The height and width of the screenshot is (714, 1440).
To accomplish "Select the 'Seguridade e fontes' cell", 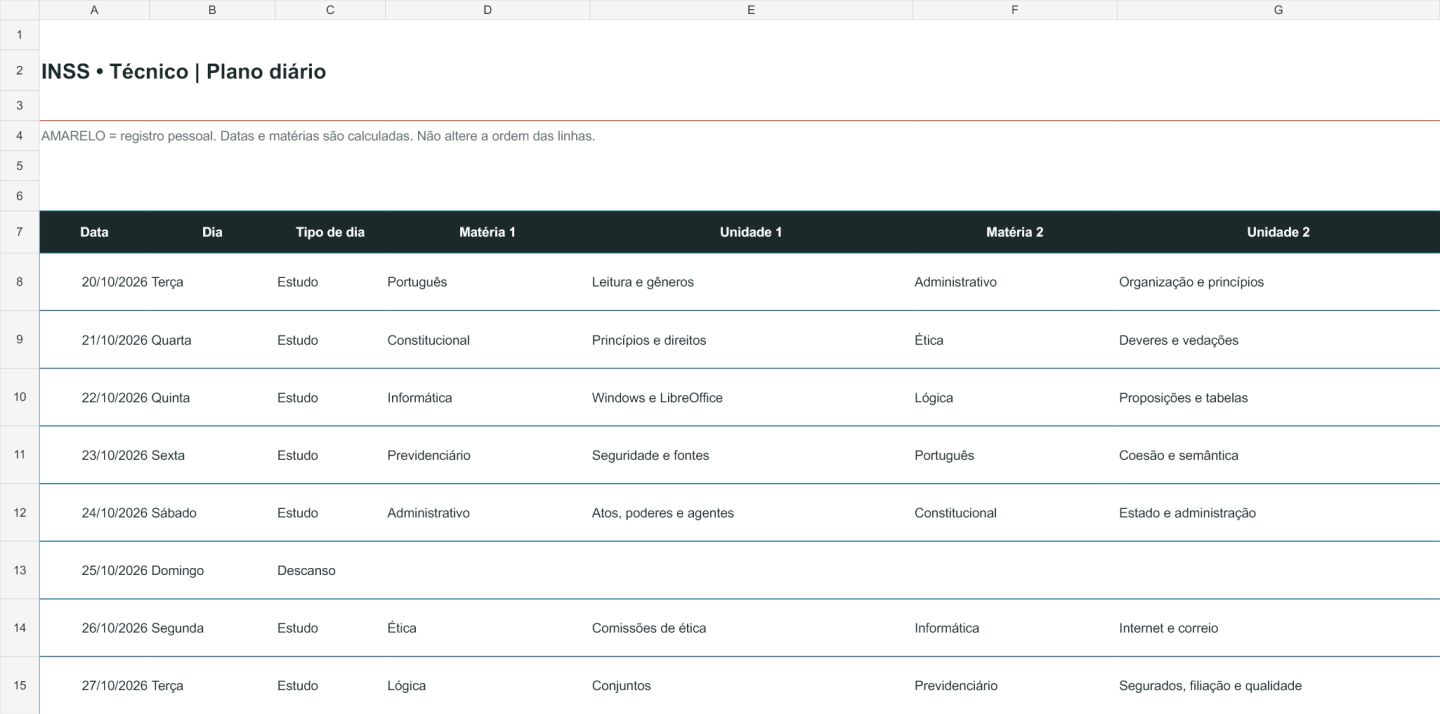I will click(751, 455).
